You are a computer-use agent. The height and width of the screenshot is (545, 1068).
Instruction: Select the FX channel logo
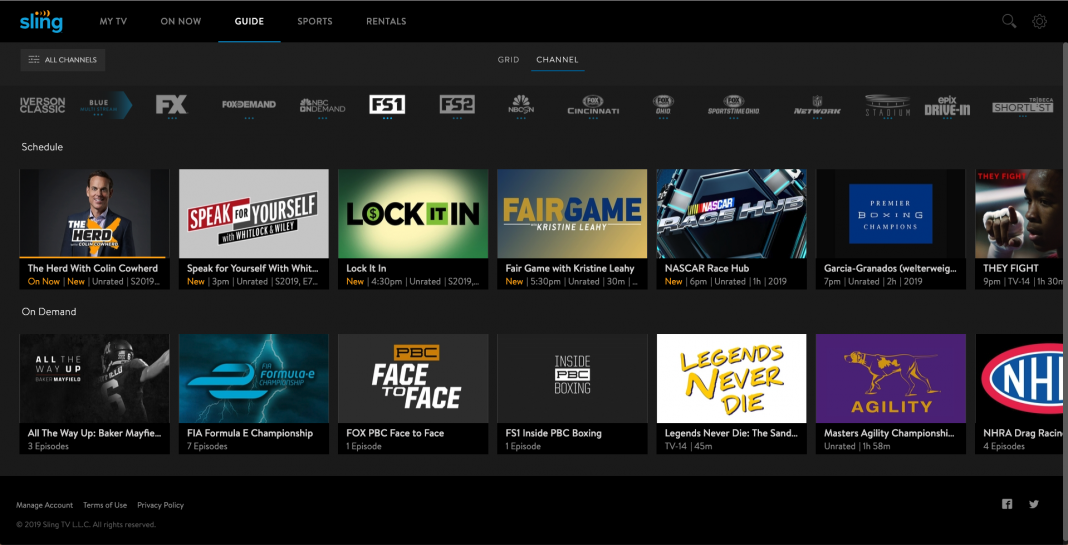[x=171, y=104]
